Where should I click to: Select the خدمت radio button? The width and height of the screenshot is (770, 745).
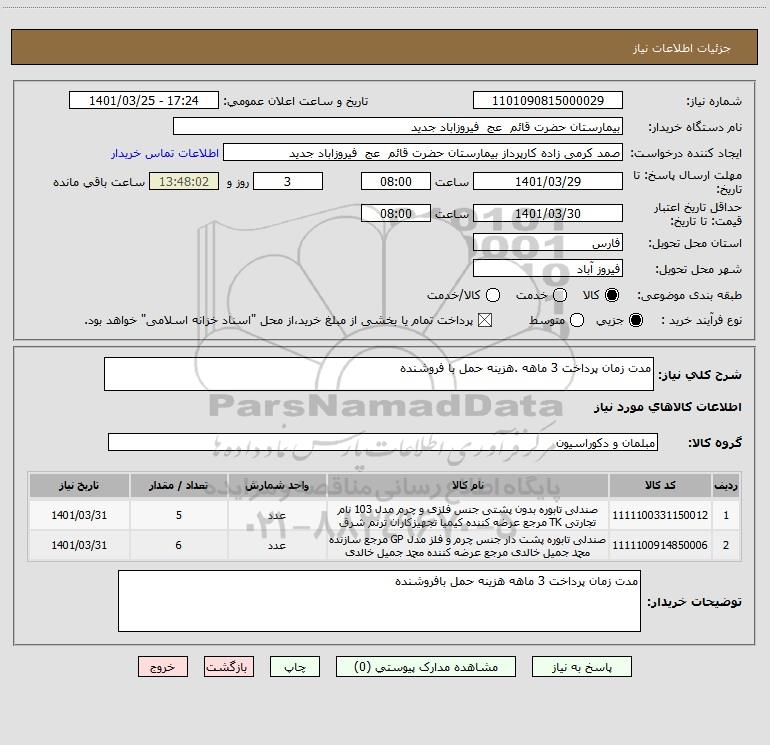pos(560,295)
